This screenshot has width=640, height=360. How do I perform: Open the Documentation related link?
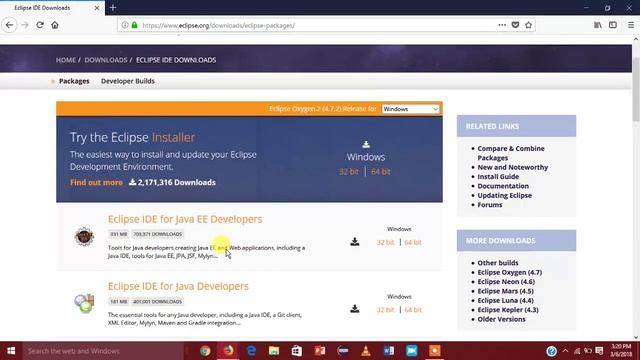503,186
